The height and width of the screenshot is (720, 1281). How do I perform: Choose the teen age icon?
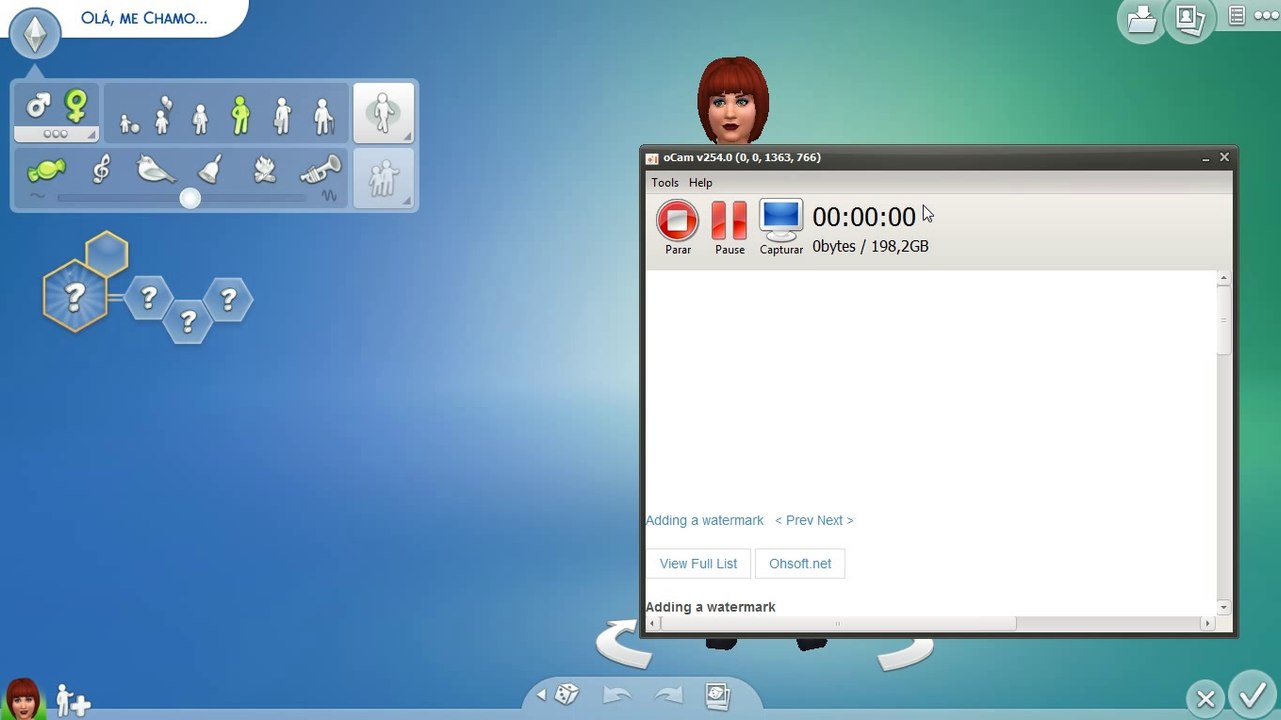point(200,119)
